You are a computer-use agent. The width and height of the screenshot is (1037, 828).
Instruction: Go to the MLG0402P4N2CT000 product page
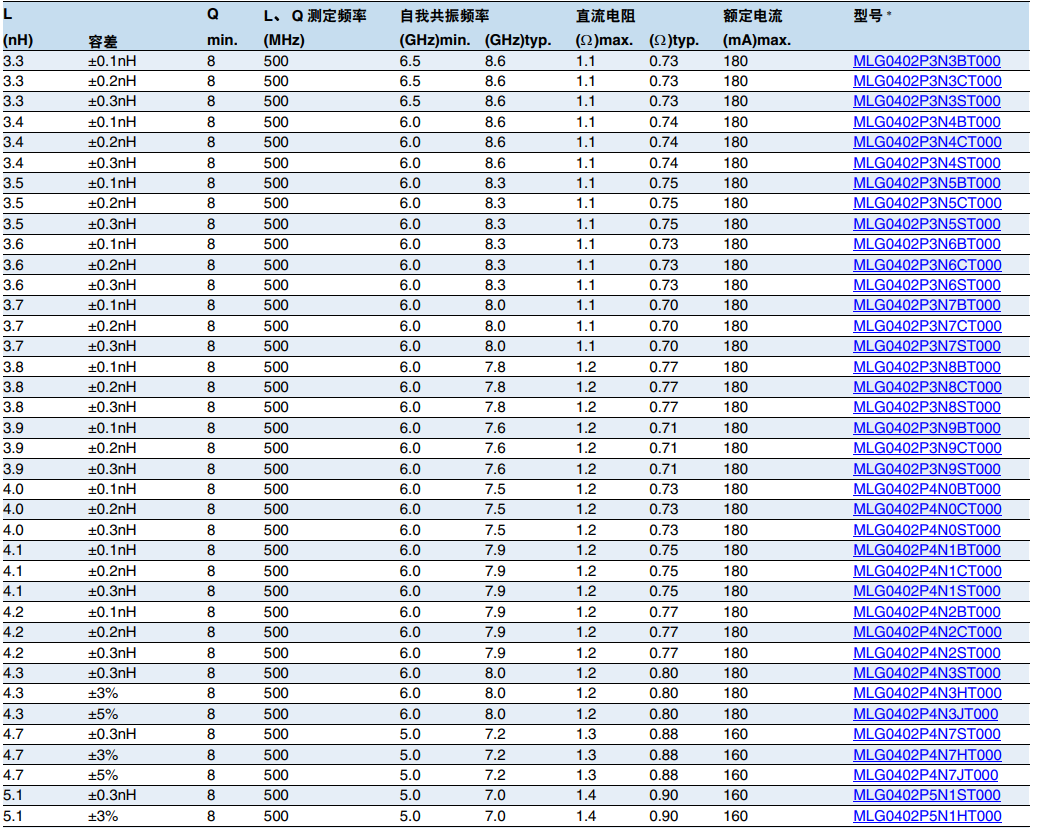[927, 632]
